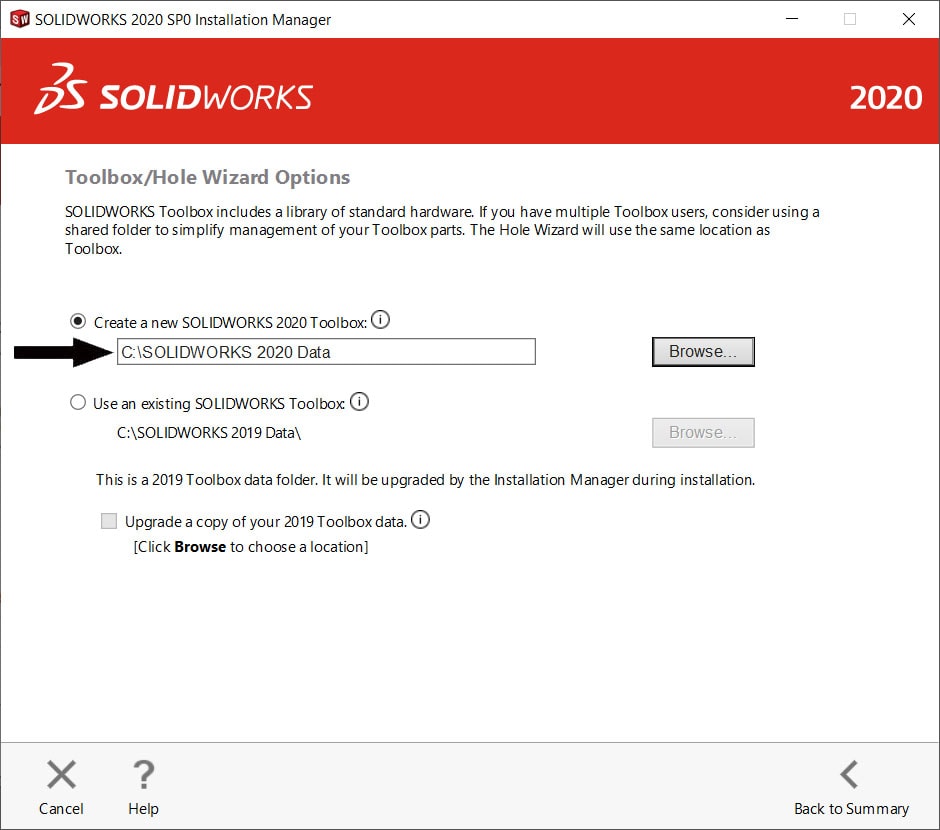The width and height of the screenshot is (940, 830).
Task: Select the Create a new SOLIDWORKS 2020 Toolbox radio
Action: tap(78, 322)
